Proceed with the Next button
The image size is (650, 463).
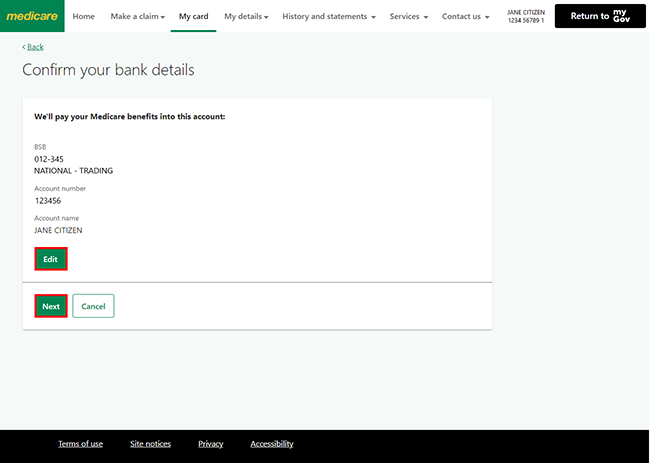click(51, 306)
